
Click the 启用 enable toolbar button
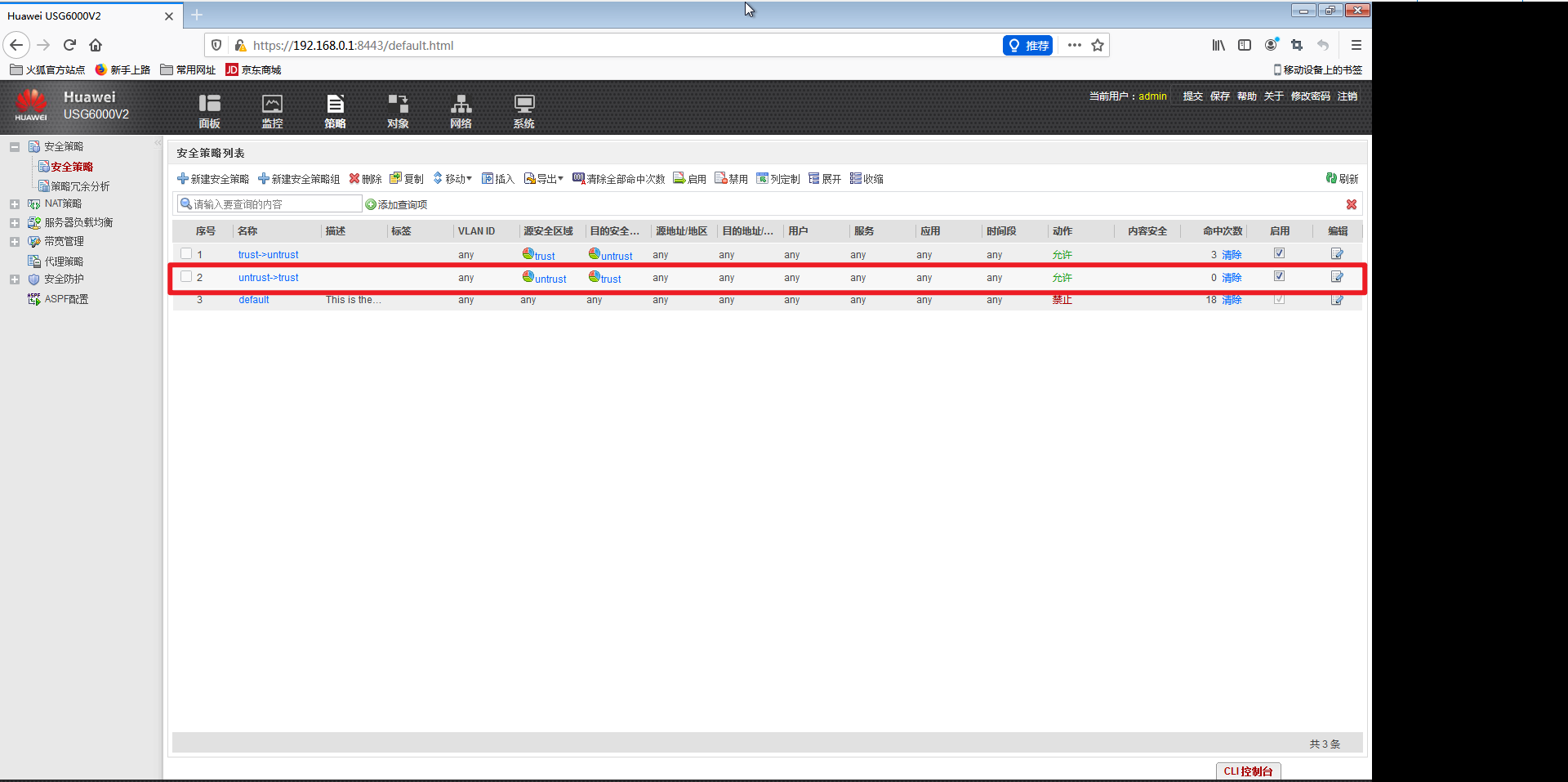click(x=690, y=179)
